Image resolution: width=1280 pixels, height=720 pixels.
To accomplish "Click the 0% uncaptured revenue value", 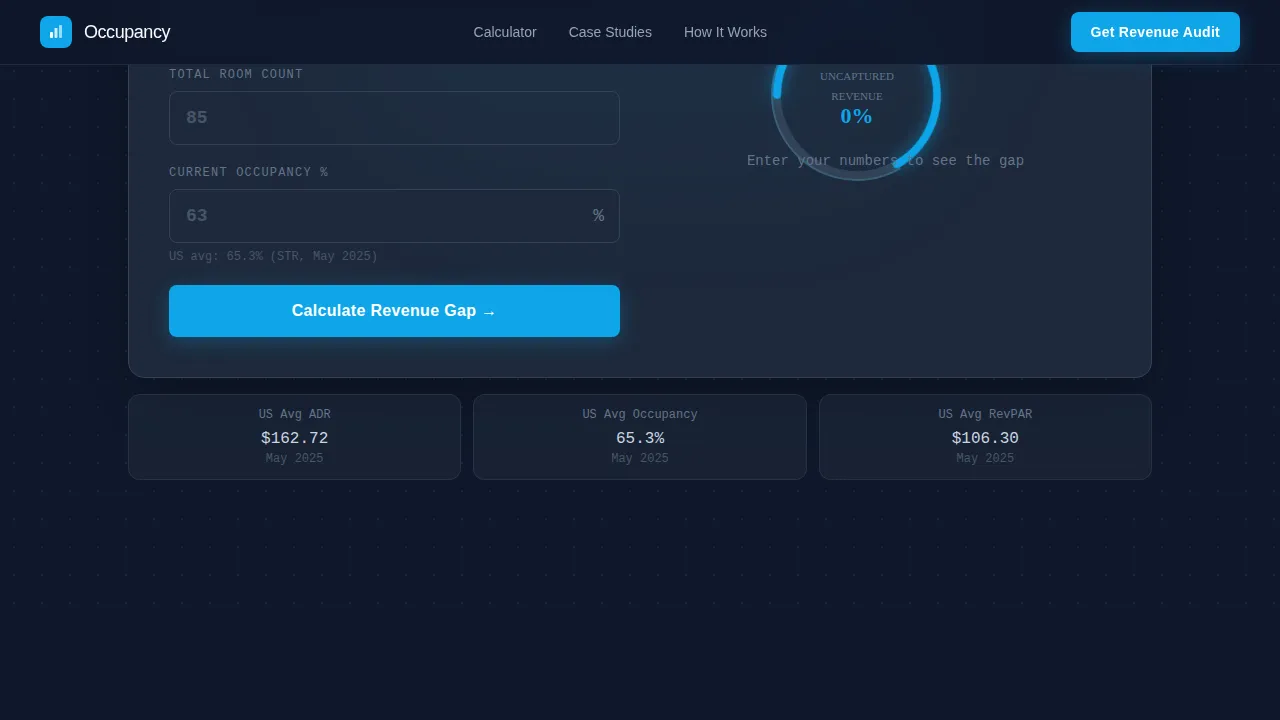I will [856, 116].
